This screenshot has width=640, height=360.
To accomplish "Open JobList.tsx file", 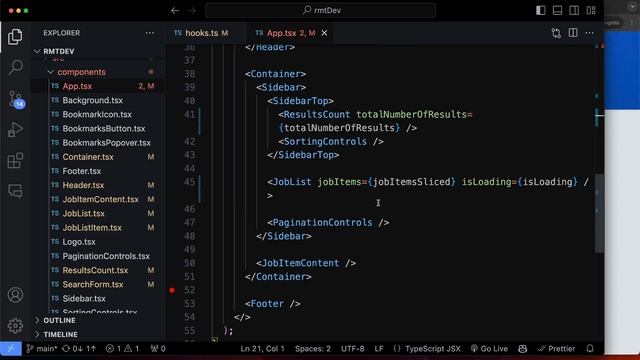I will (x=98, y=213).
